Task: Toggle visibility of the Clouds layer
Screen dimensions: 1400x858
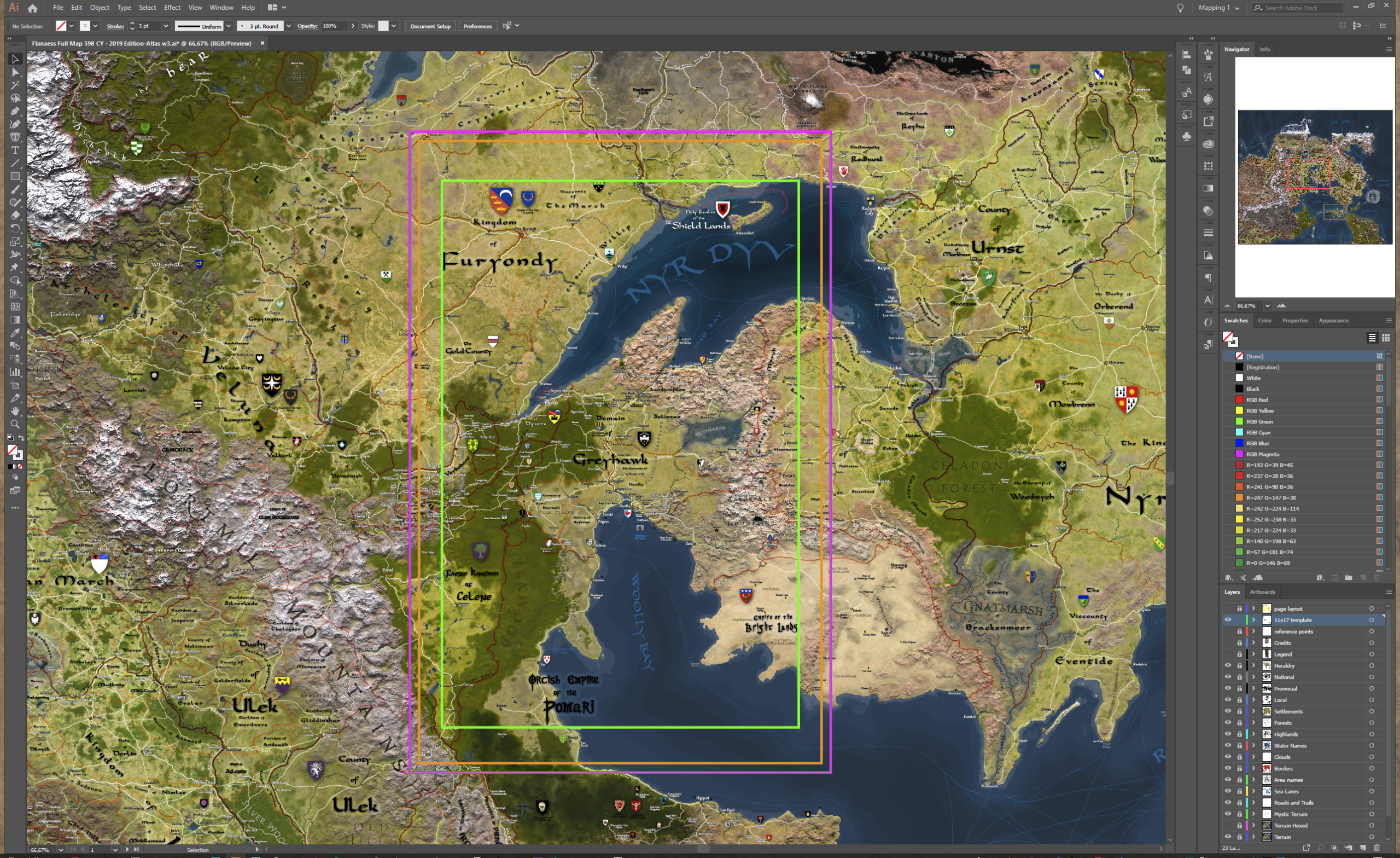Action: point(1227,757)
